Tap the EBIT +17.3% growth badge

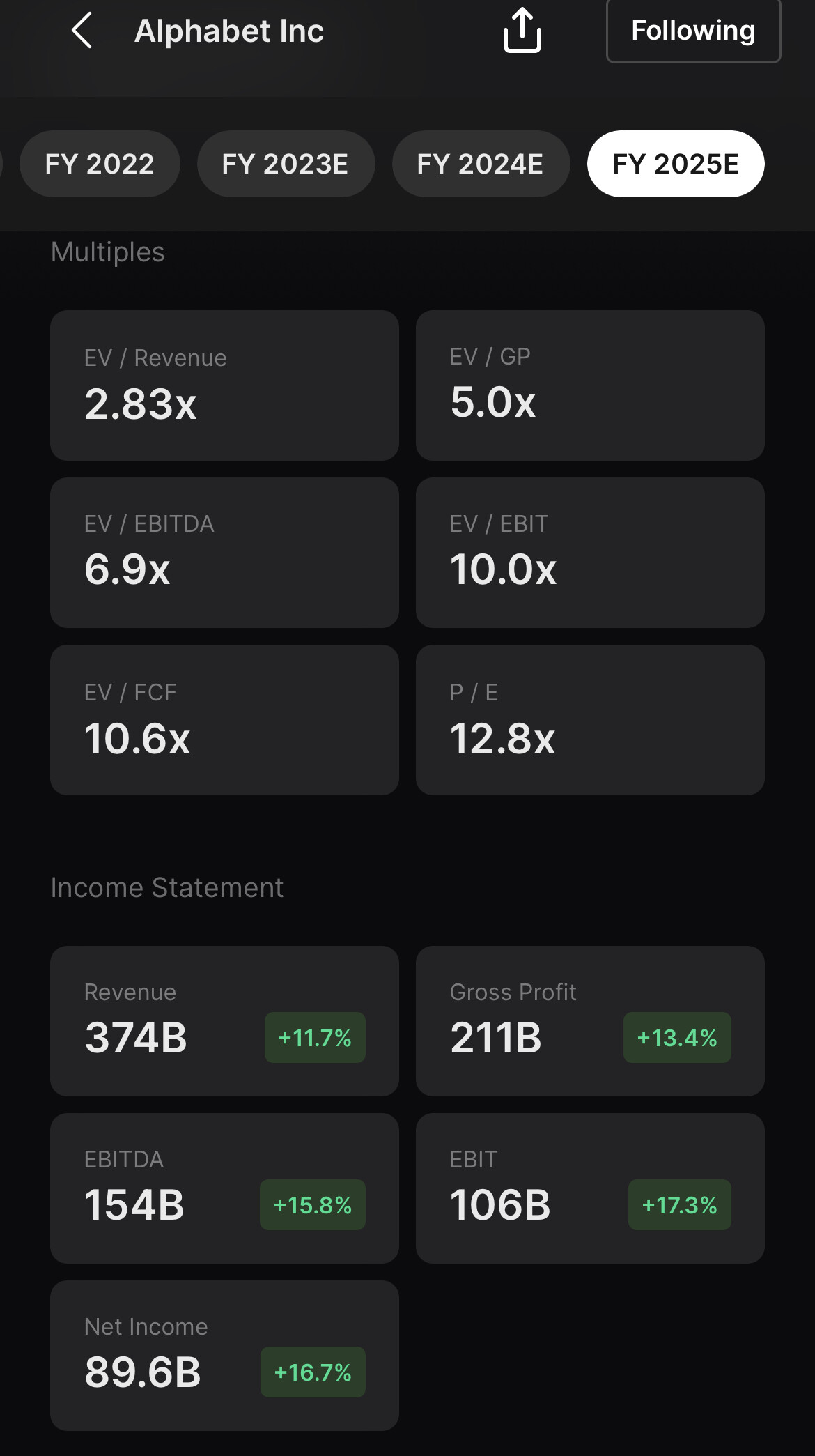coord(679,1205)
